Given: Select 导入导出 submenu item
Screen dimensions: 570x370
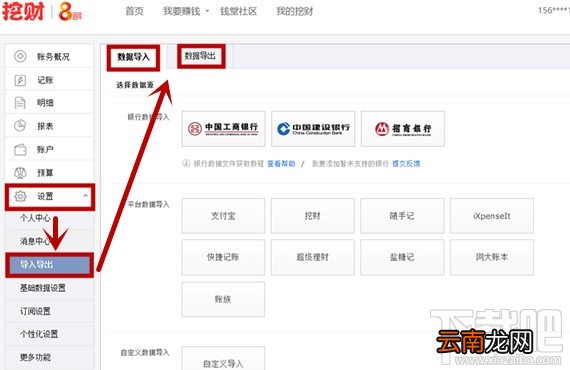Looking at the screenshot, I should point(49,265).
